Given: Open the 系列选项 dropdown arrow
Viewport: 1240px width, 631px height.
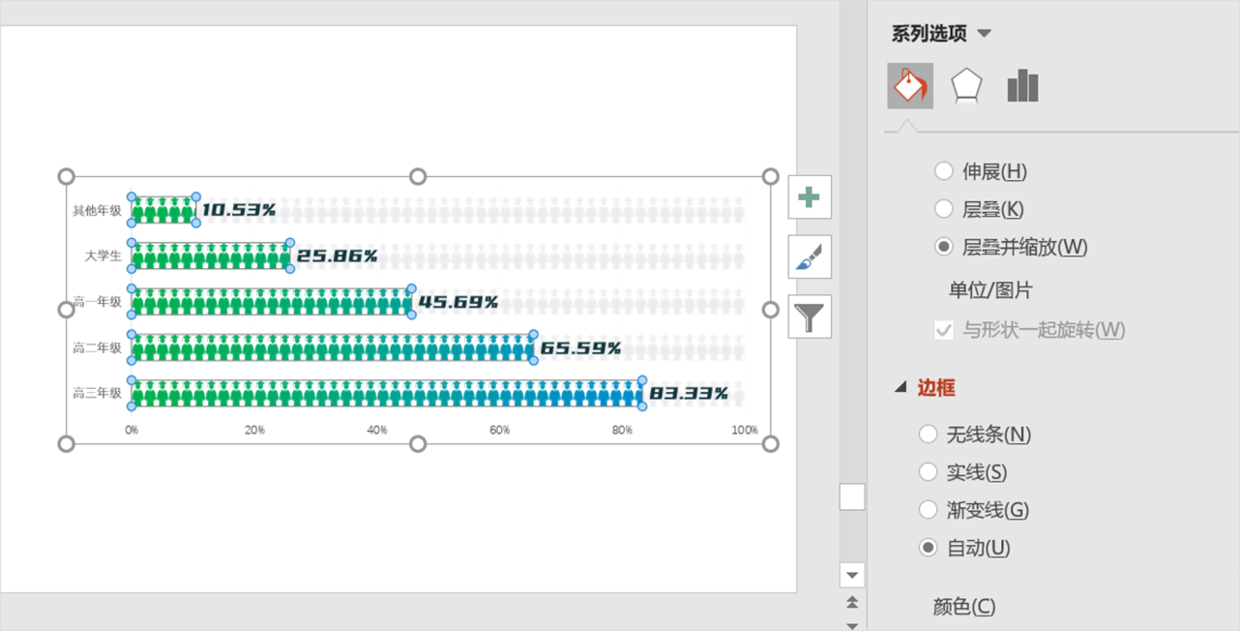Looking at the screenshot, I should click(984, 34).
